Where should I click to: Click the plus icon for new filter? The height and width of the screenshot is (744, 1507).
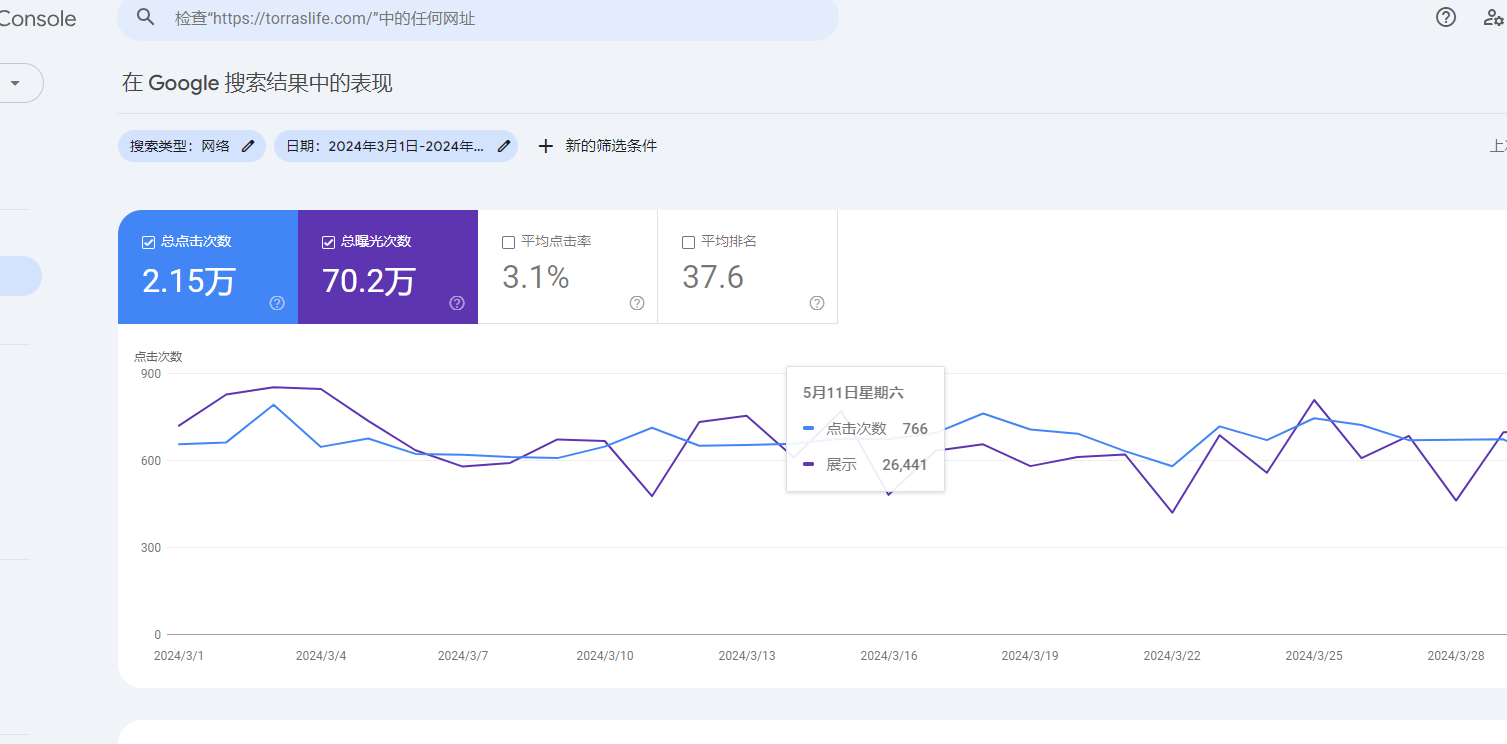point(545,146)
